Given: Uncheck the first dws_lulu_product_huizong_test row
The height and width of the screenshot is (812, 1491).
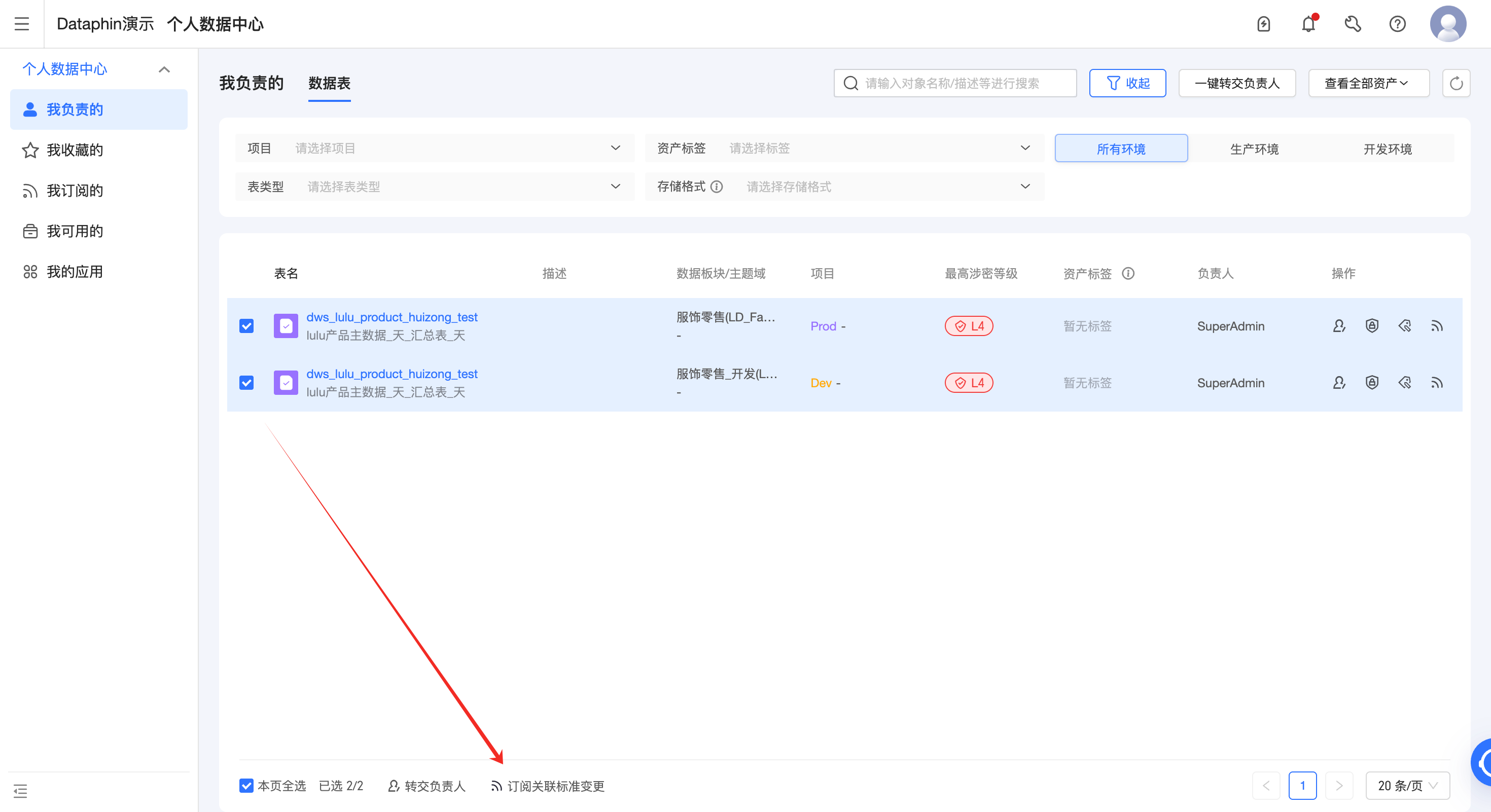Looking at the screenshot, I should point(246,325).
